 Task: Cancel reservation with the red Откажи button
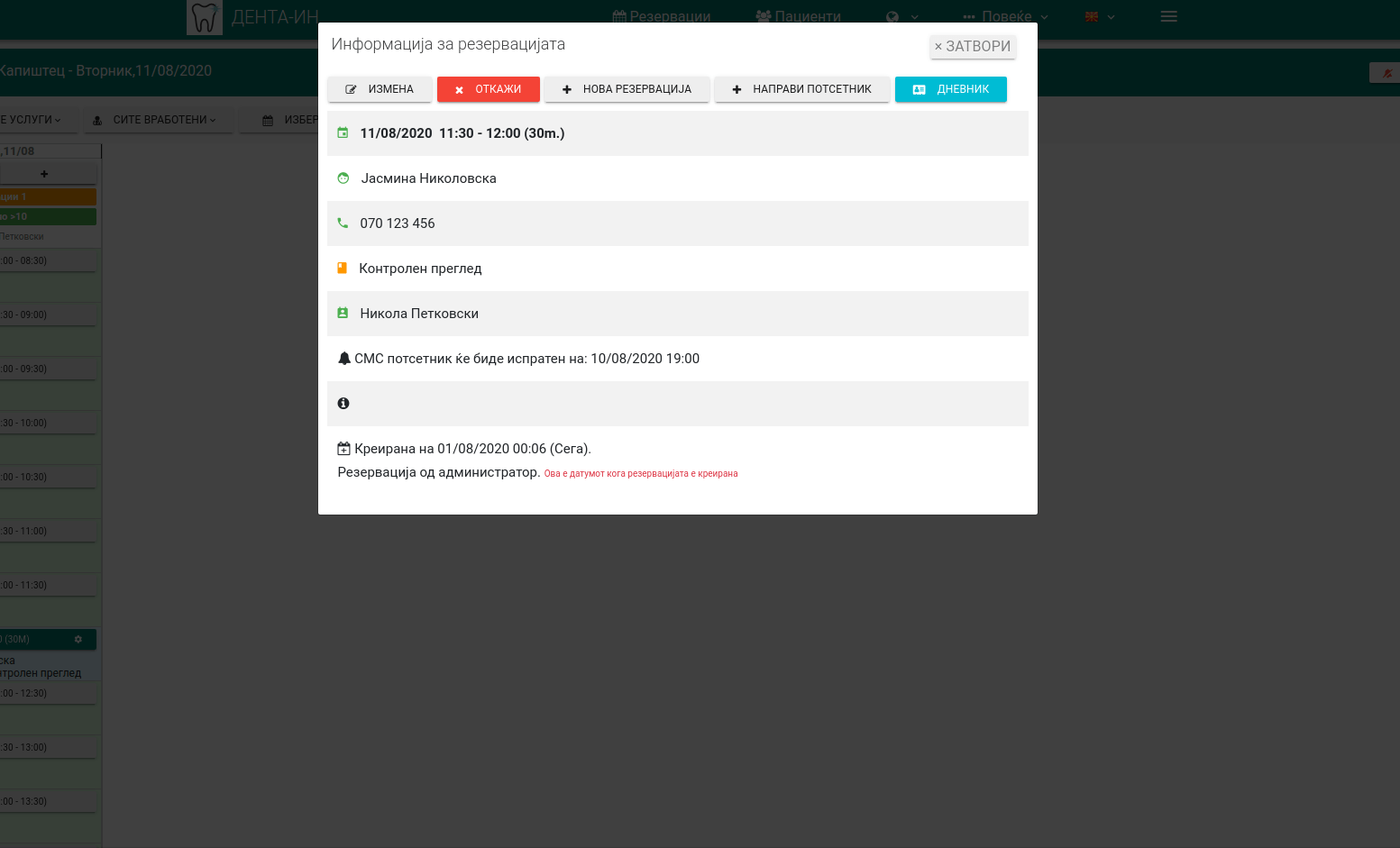pos(488,89)
